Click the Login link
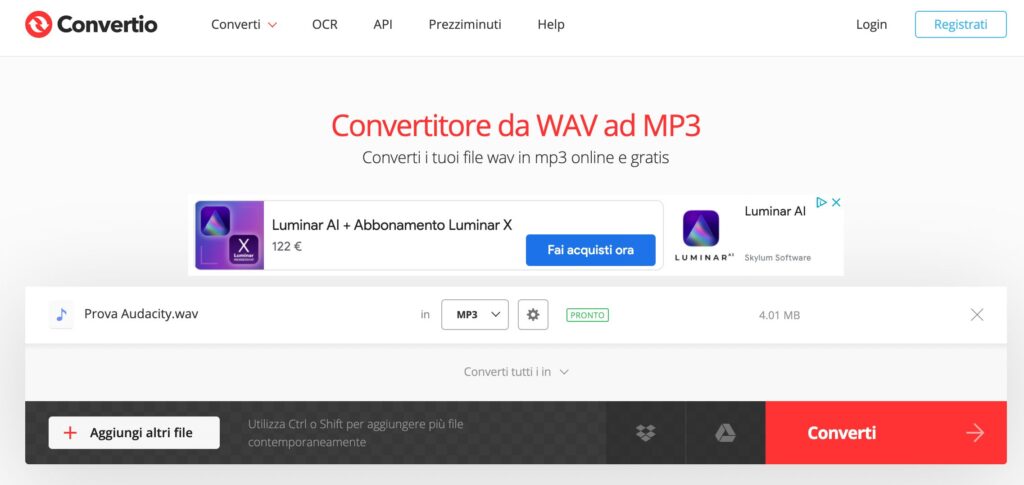 coord(871,25)
